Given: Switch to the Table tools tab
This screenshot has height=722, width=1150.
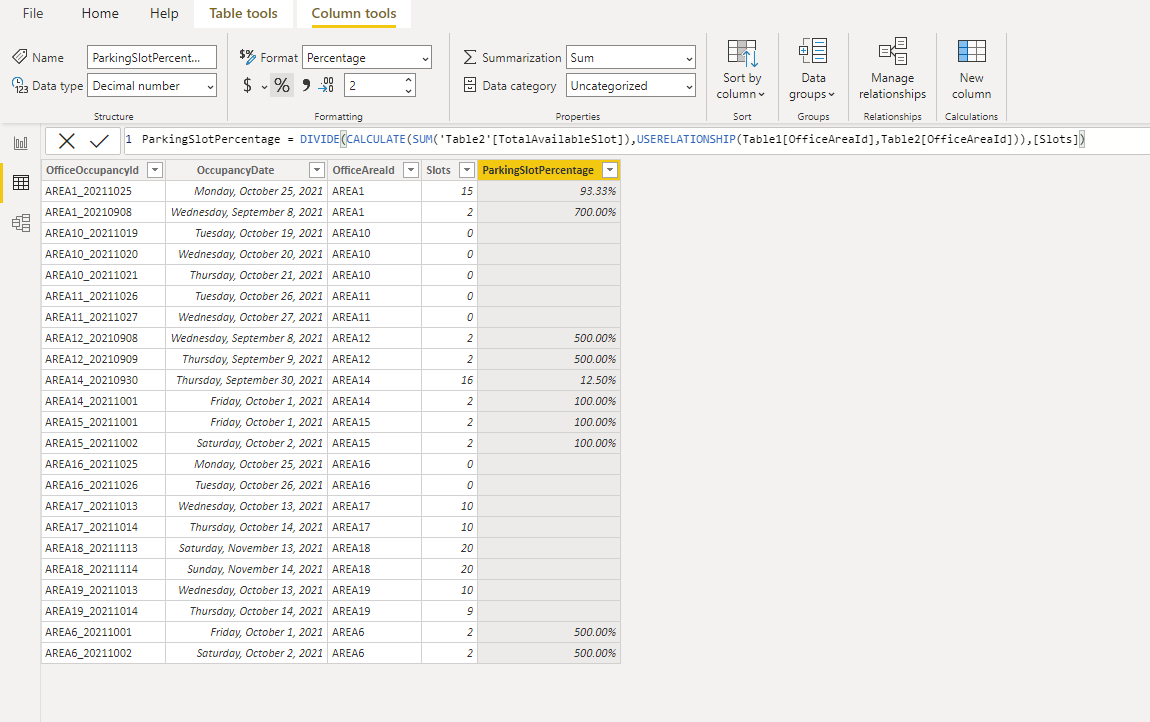Looking at the screenshot, I should click(x=243, y=13).
